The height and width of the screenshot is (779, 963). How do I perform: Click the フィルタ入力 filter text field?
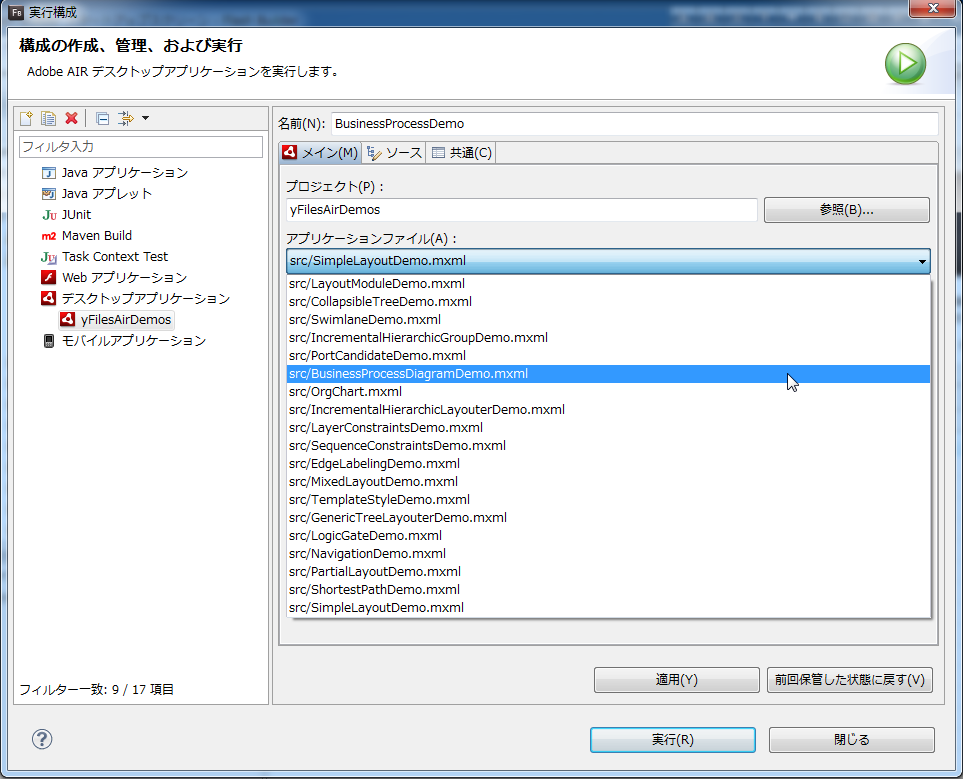click(x=141, y=147)
